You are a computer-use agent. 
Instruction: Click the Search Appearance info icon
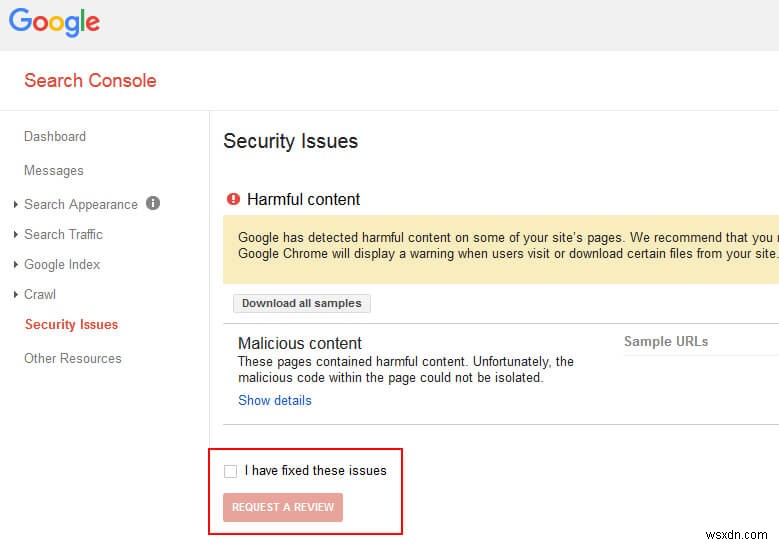[x=153, y=203]
